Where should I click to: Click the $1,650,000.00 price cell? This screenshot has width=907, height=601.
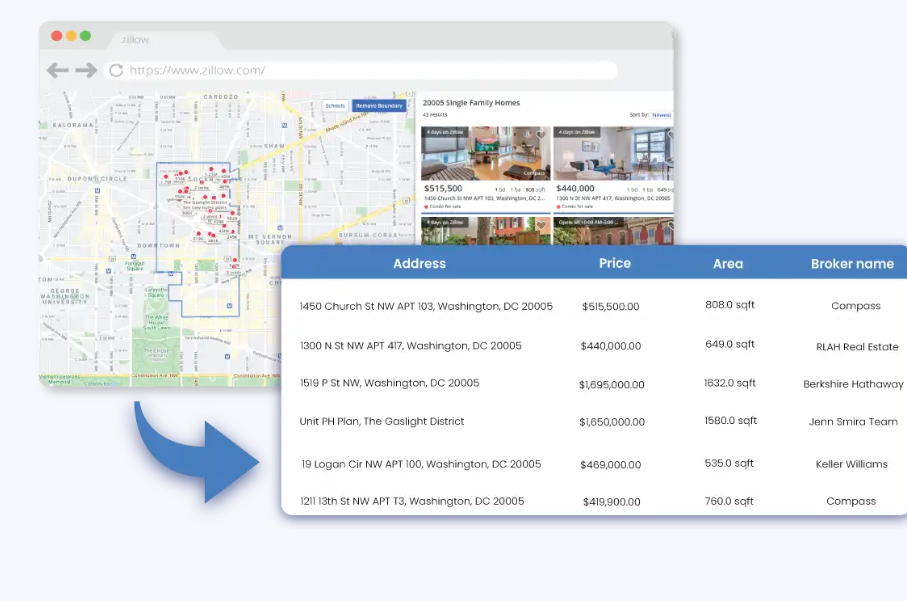pos(612,422)
